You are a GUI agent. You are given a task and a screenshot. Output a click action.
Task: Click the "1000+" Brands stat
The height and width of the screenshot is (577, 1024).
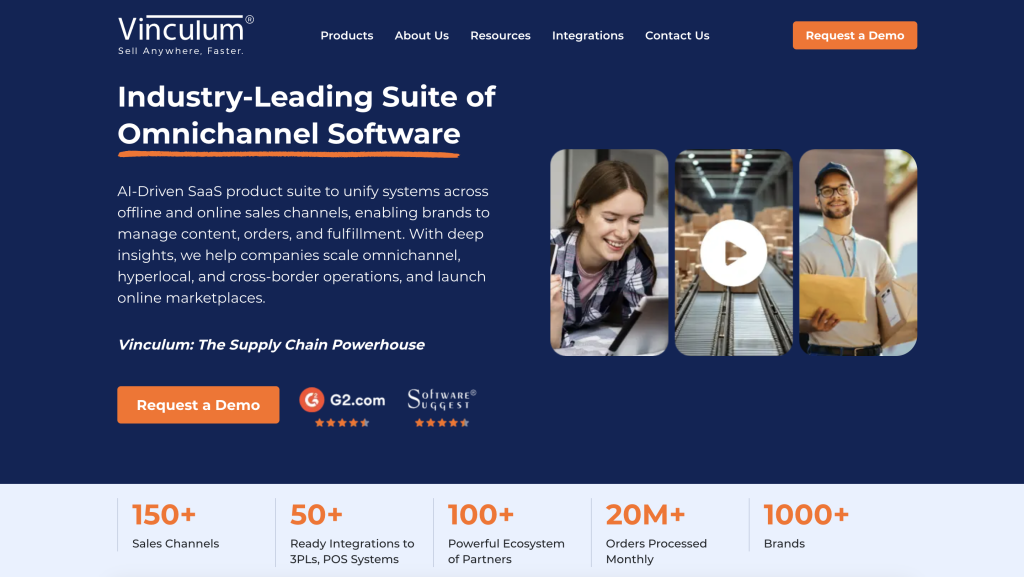tap(807, 514)
